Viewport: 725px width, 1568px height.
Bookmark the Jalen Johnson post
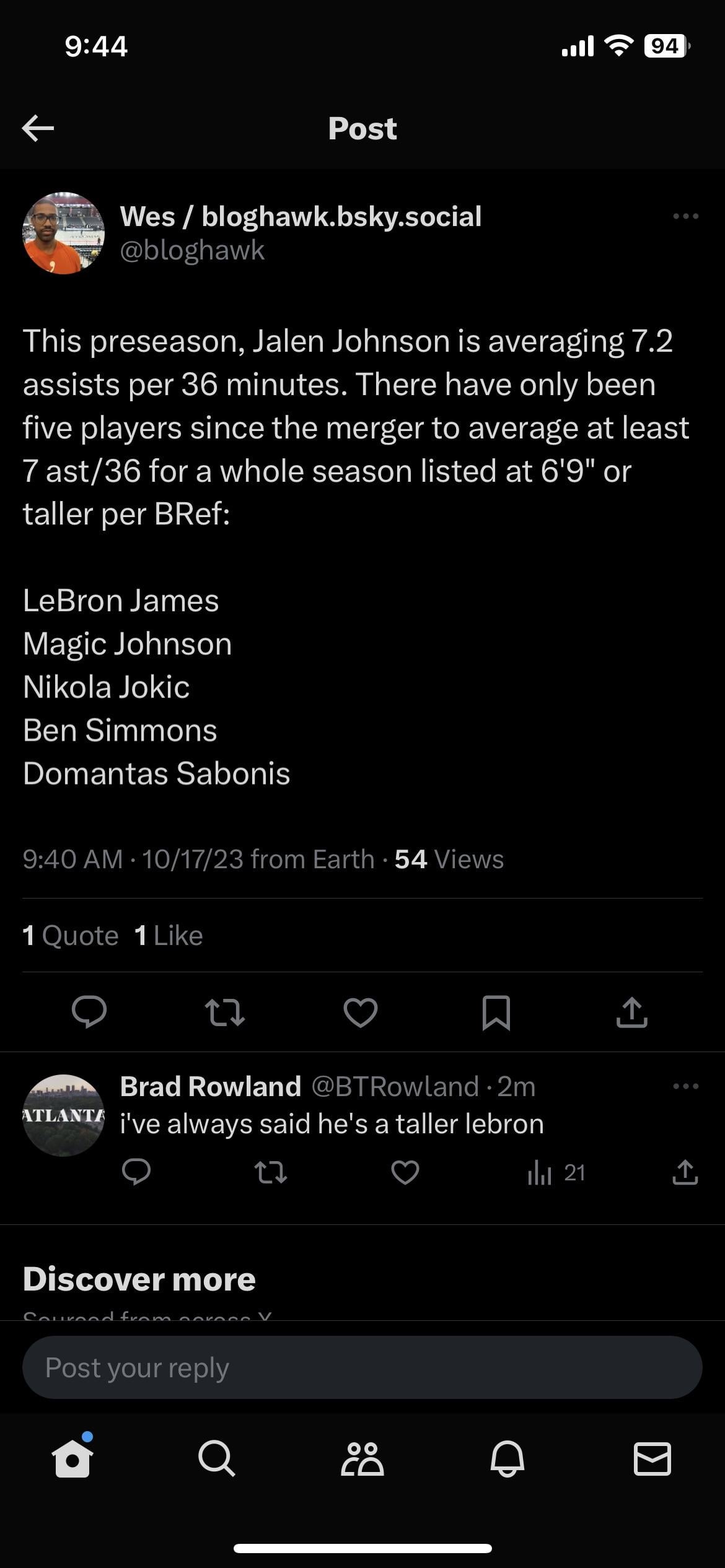[496, 1012]
